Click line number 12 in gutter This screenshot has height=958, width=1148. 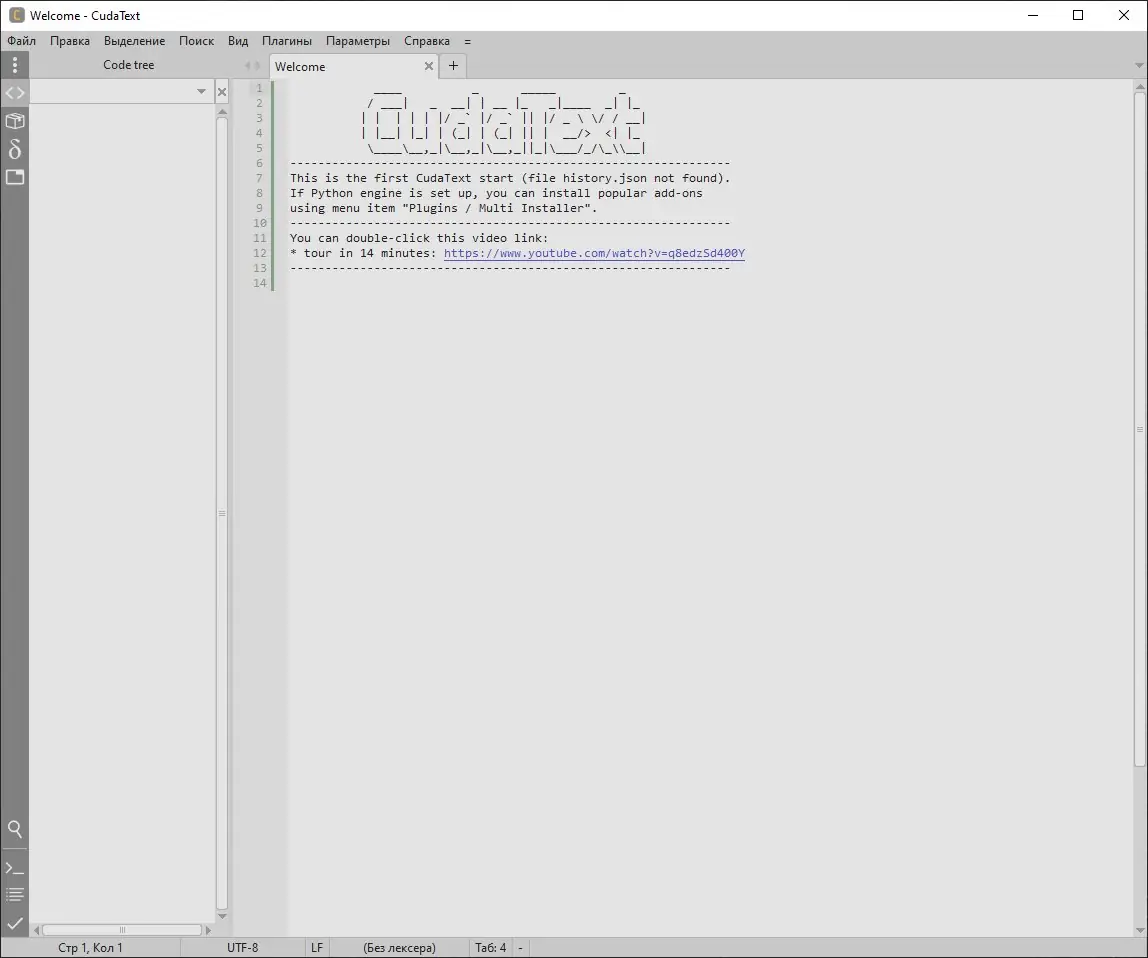click(260, 253)
